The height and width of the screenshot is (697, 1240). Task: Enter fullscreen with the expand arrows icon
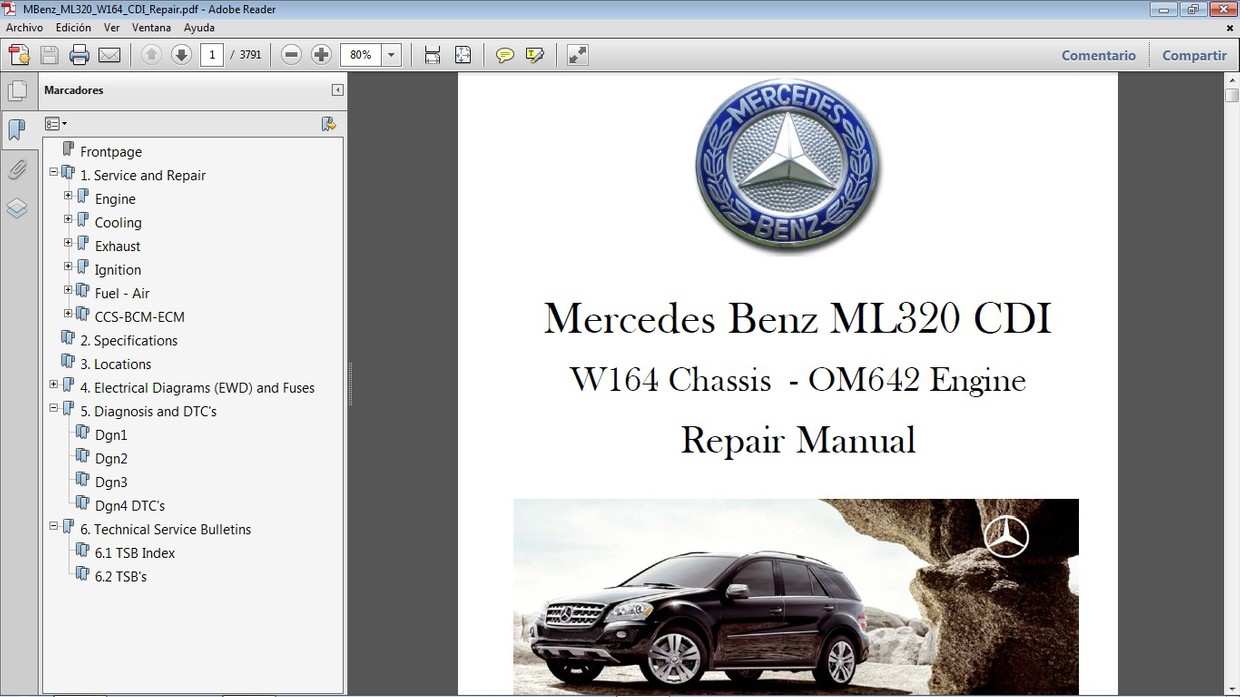click(x=577, y=55)
